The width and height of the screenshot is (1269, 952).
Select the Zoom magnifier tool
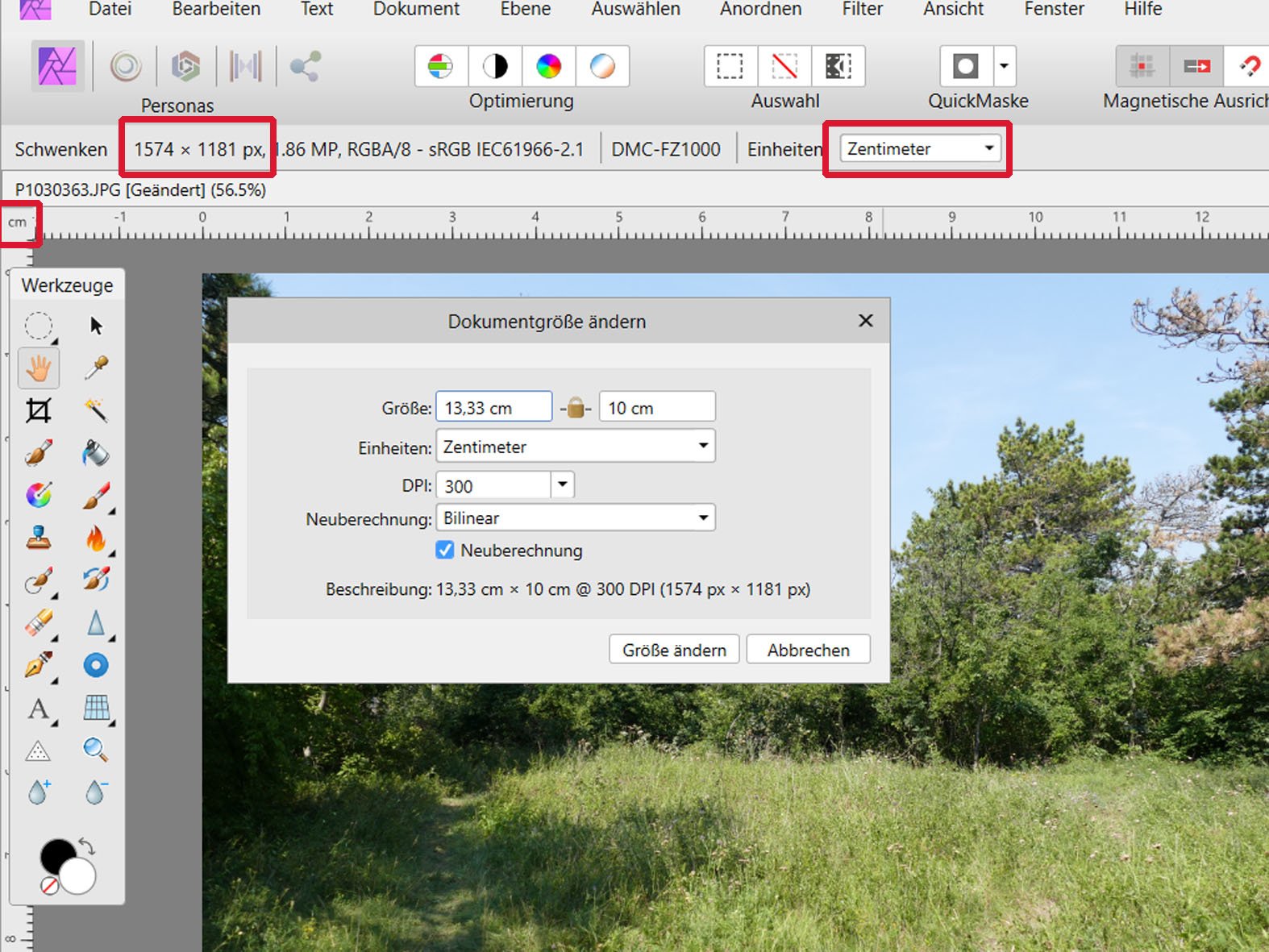[96, 750]
